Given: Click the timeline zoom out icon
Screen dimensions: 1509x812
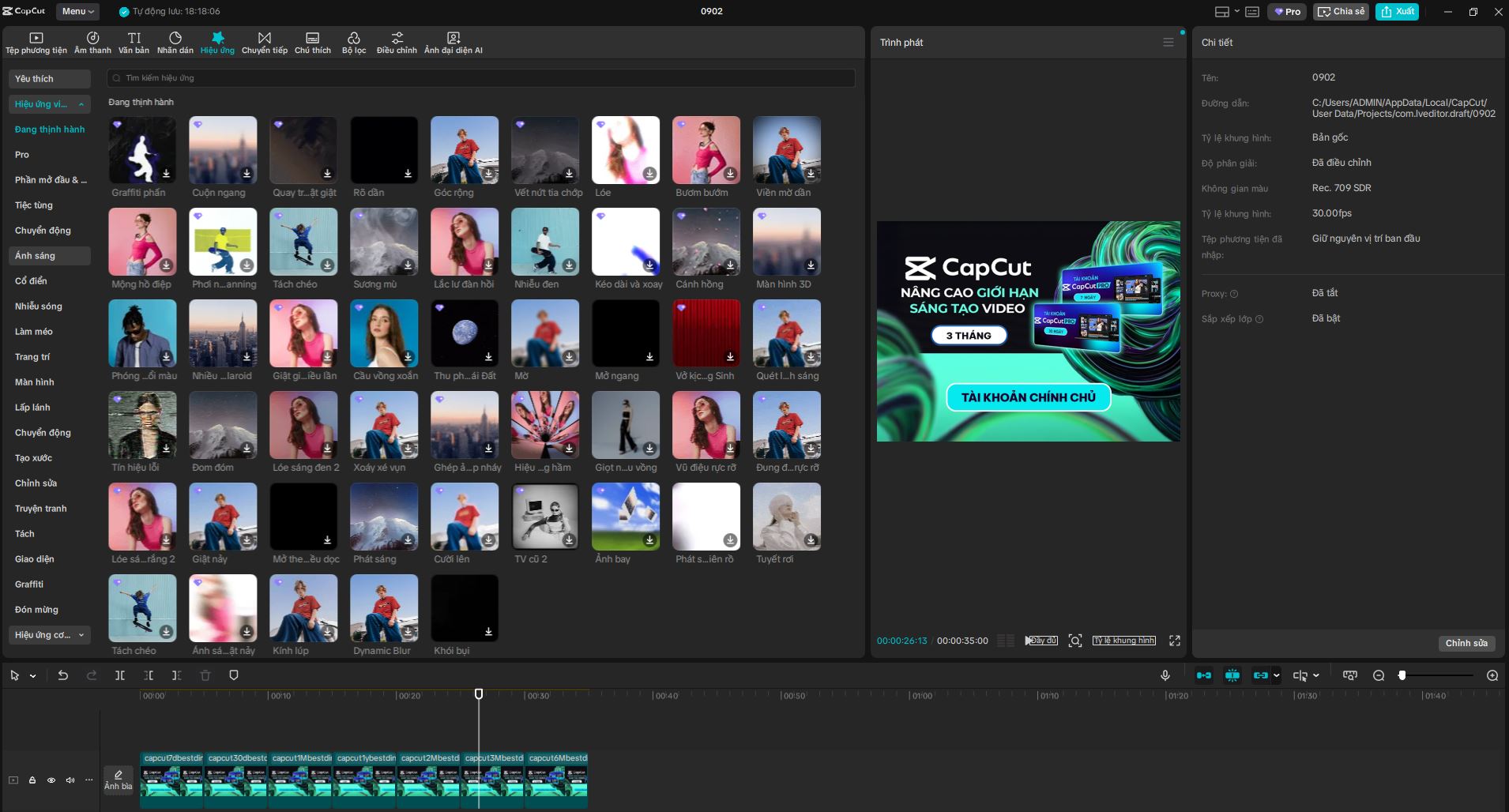Looking at the screenshot, I should click(1379, 675).
